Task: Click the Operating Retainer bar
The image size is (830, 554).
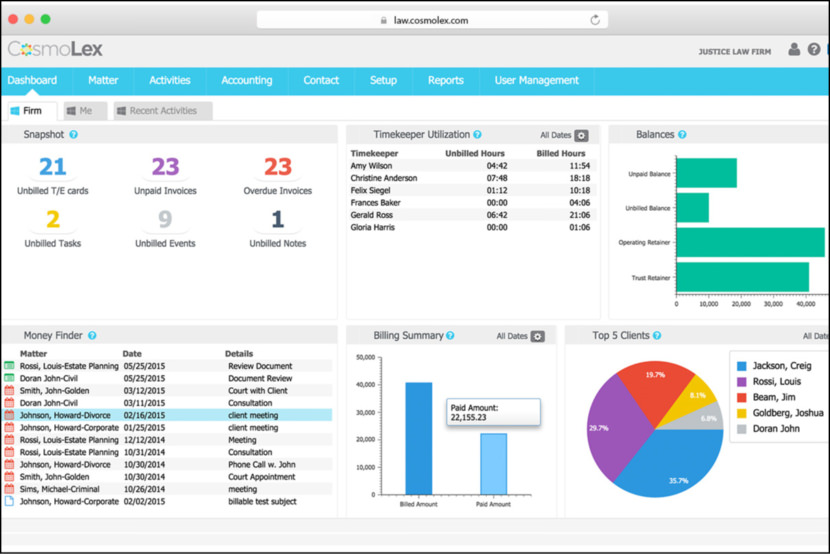Action: (751, 242)
